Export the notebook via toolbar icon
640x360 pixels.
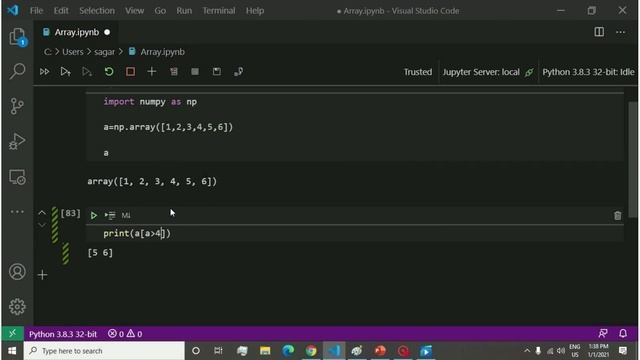(238, 72)
